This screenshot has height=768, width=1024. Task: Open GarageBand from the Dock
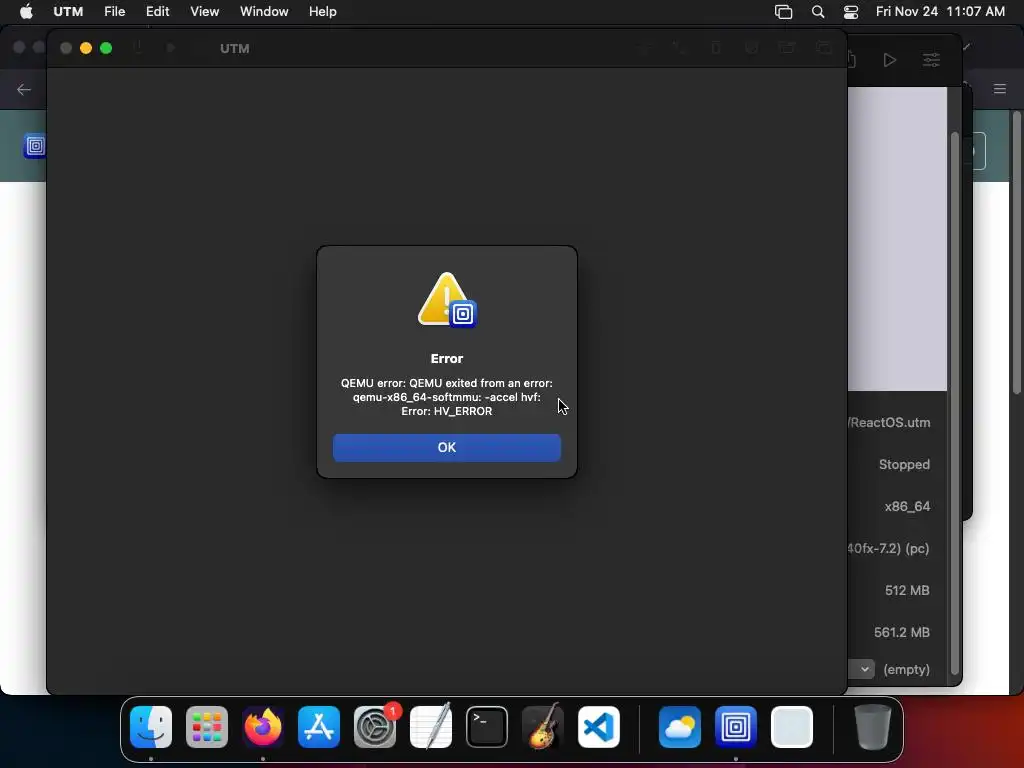(543, 727)
